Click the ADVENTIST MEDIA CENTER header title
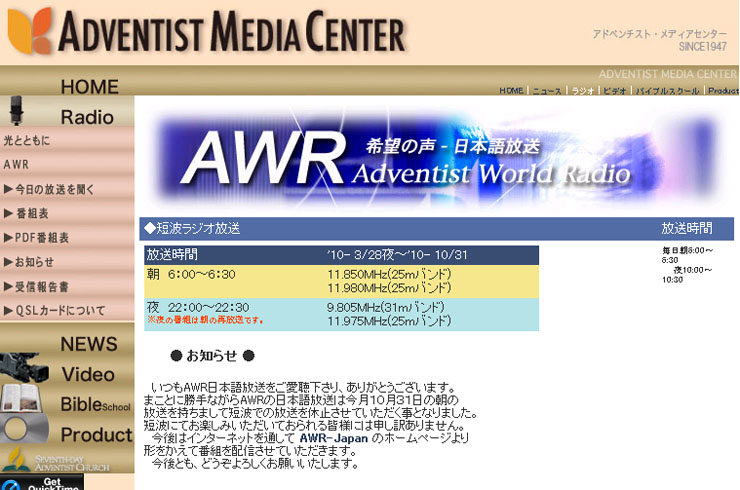This screenshot has height=490, width=740. tap(232, 31)
